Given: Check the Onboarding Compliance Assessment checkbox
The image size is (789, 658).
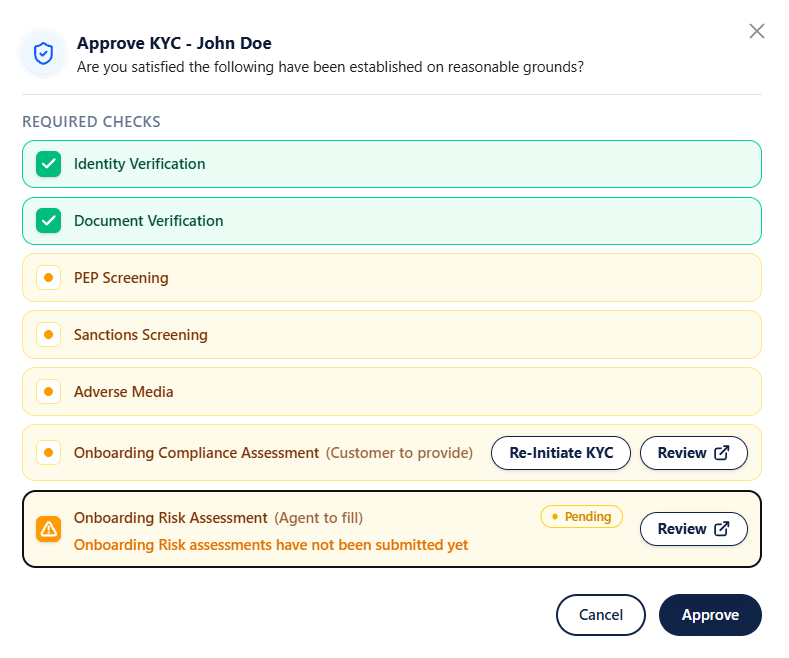Looking at the screenshot, I should pyautogui.click(x=49, y=452).
